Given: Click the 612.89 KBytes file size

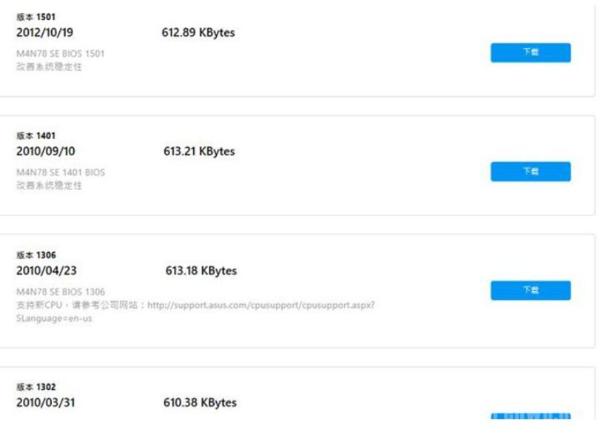Looking at the screenshot, I should click(198, 33).
